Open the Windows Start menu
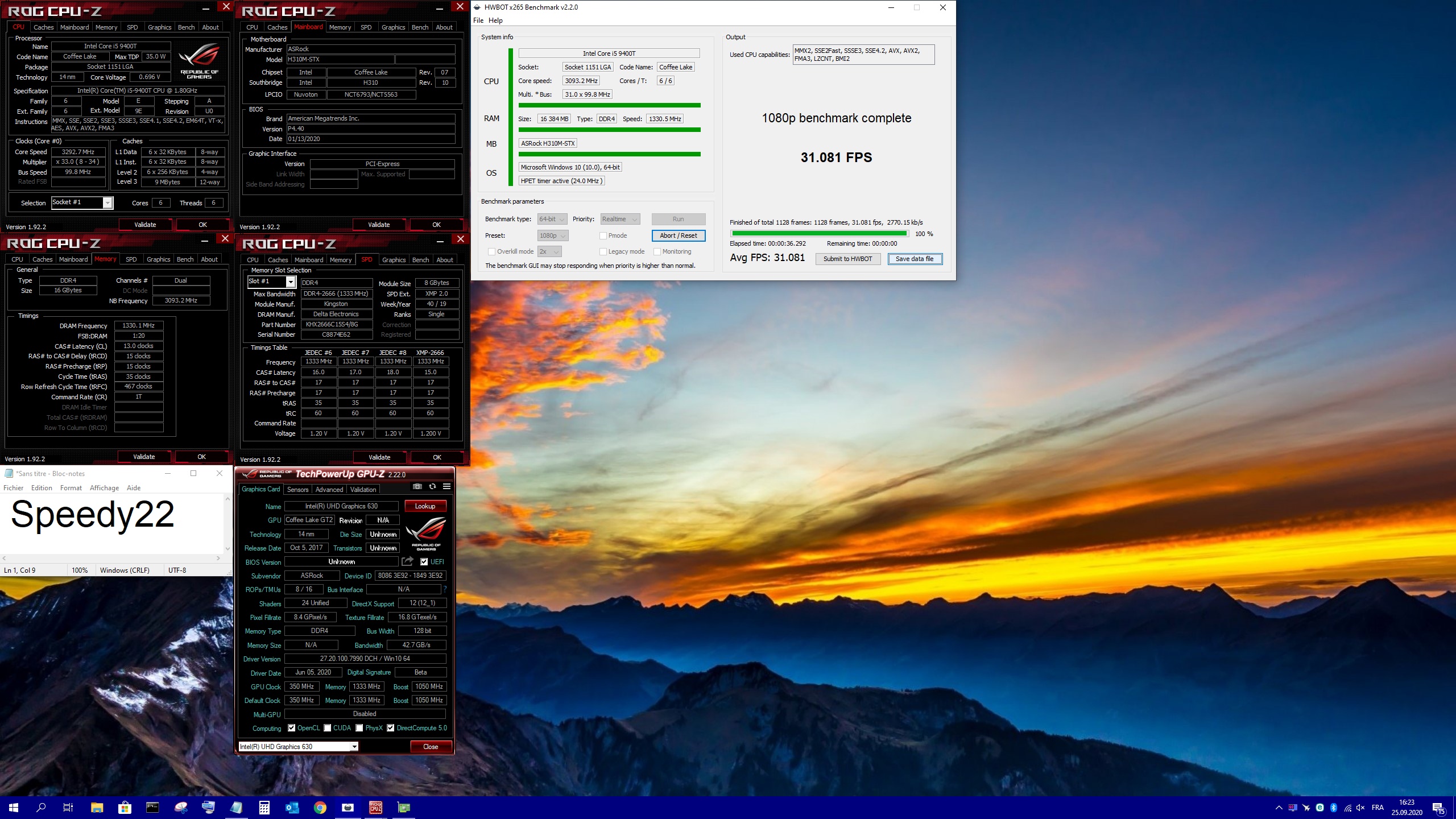The height and width of the screenshot is (819, 1456). point(14,808)
